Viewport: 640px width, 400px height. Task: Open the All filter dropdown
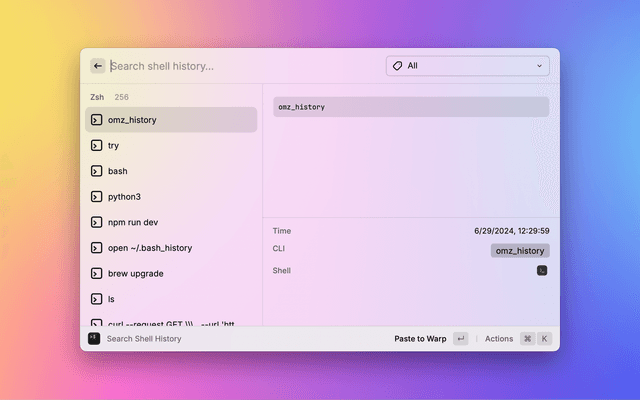[x=467, y=66]
